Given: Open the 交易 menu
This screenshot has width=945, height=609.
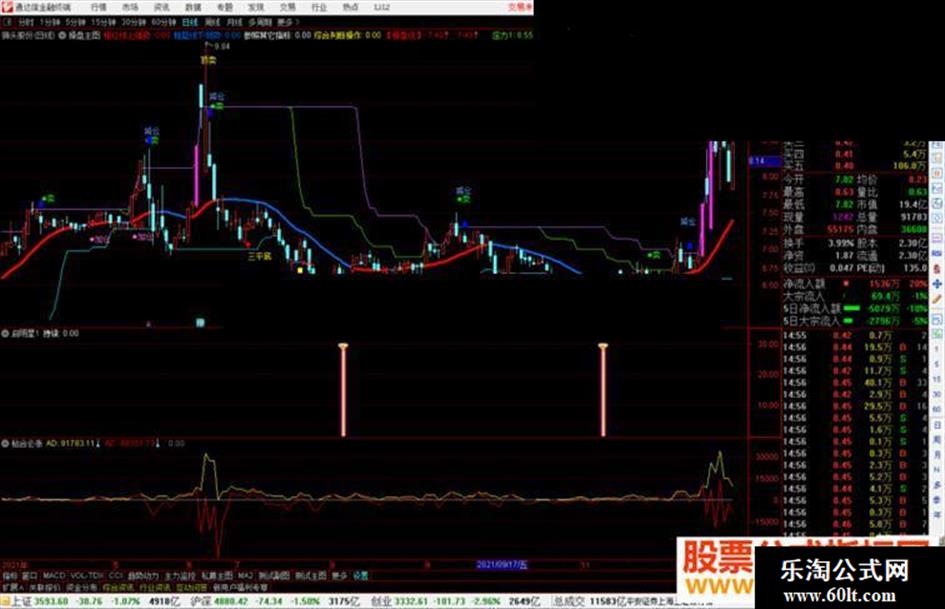Looking at the screenshot, I should 287,7.
